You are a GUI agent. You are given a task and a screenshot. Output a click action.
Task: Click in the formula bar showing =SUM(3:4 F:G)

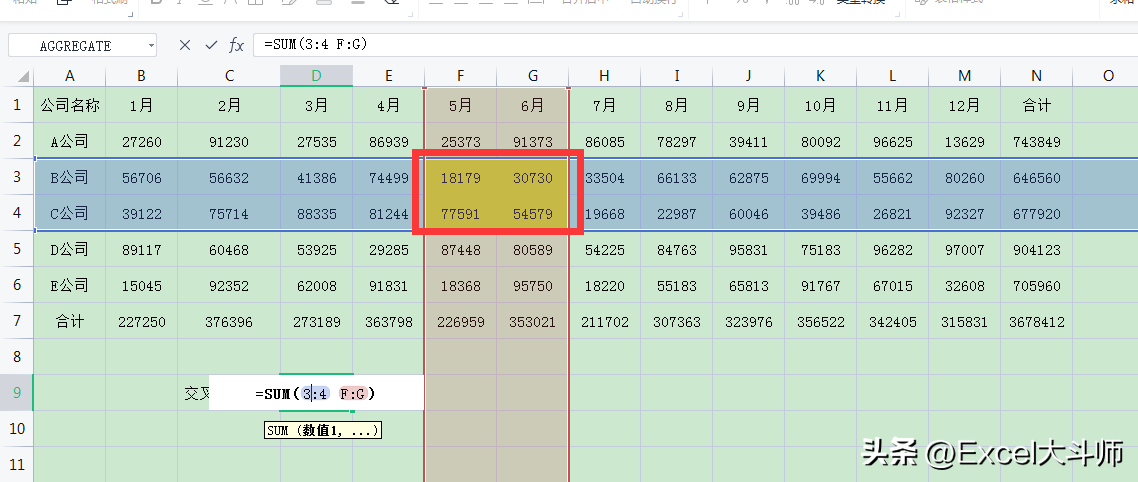(x=695, y=45)
